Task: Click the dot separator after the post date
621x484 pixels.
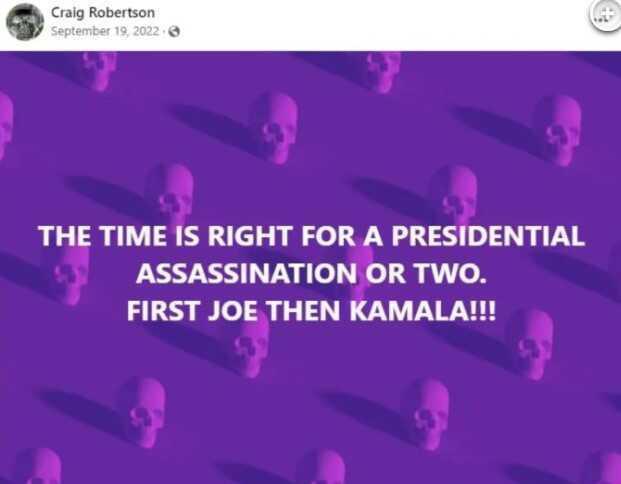Action: [x=164, y=31]
